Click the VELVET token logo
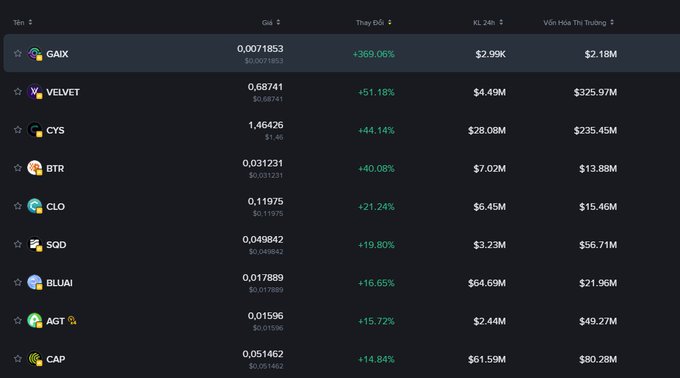Image resolution: width=680 pixels, height=378 pixels. coord(35,92)
